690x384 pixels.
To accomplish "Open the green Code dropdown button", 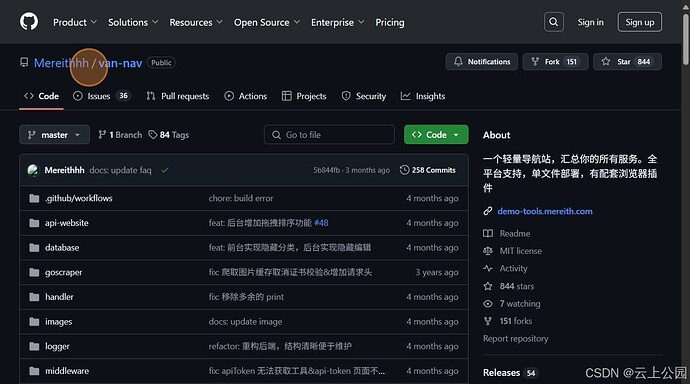I will click(x=436, y=135).
